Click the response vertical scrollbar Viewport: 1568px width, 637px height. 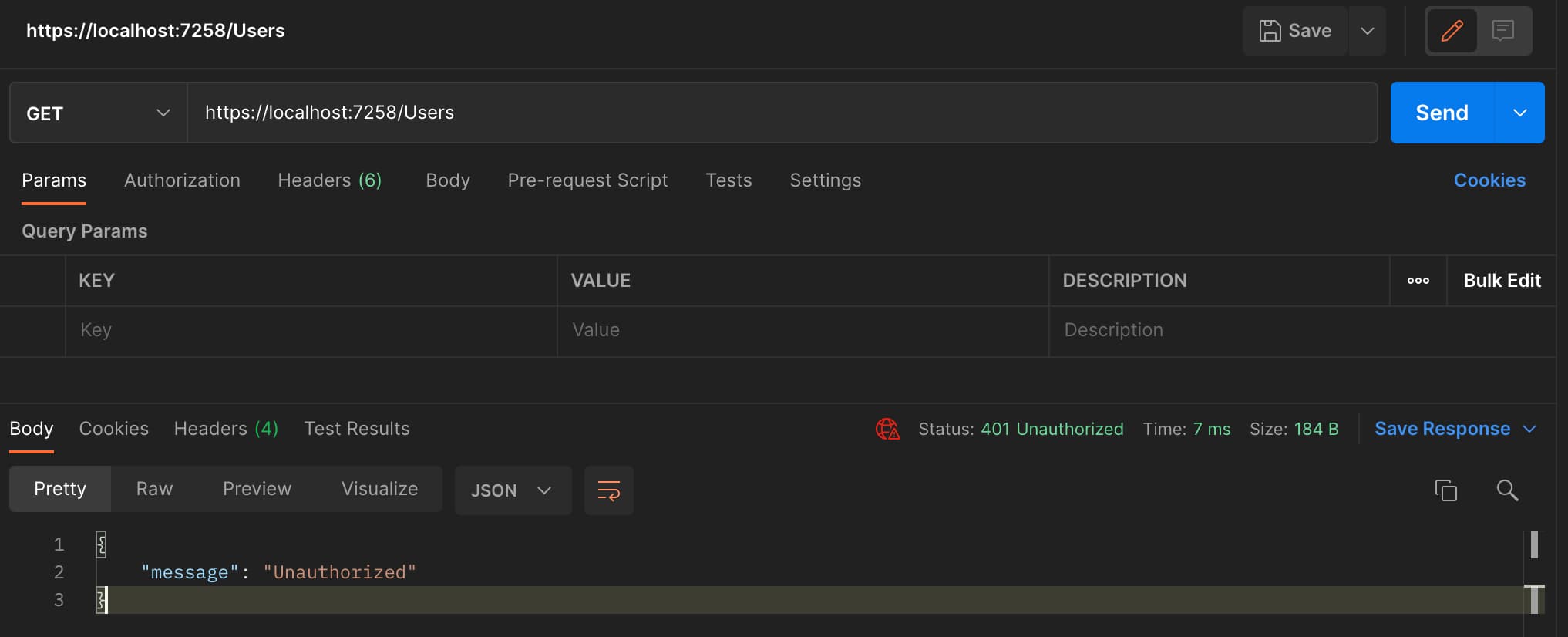click(1534, 572)
